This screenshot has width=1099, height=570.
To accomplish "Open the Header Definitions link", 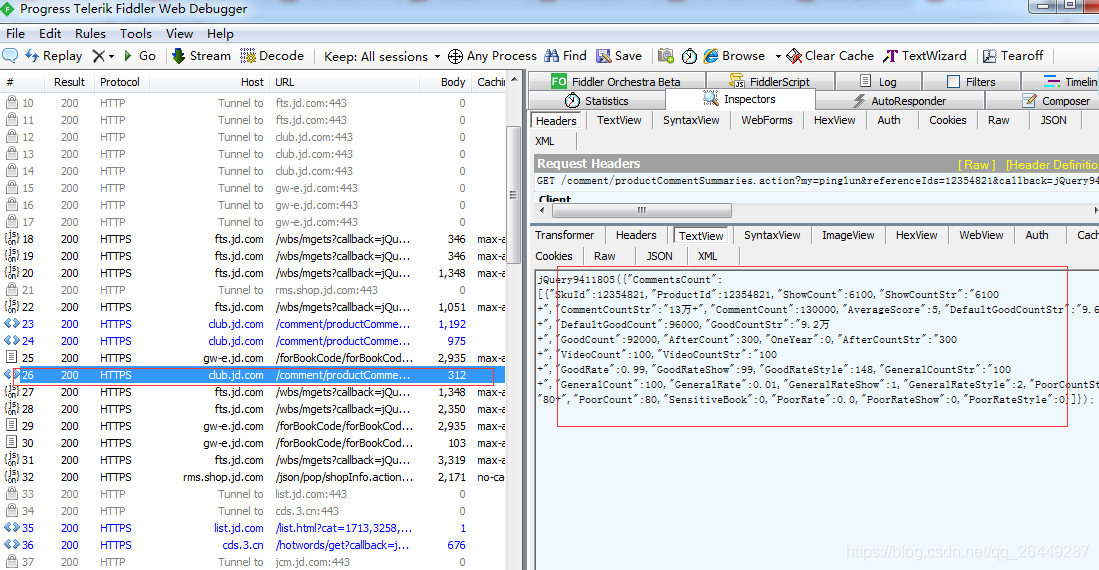I will pos(1051,165).
